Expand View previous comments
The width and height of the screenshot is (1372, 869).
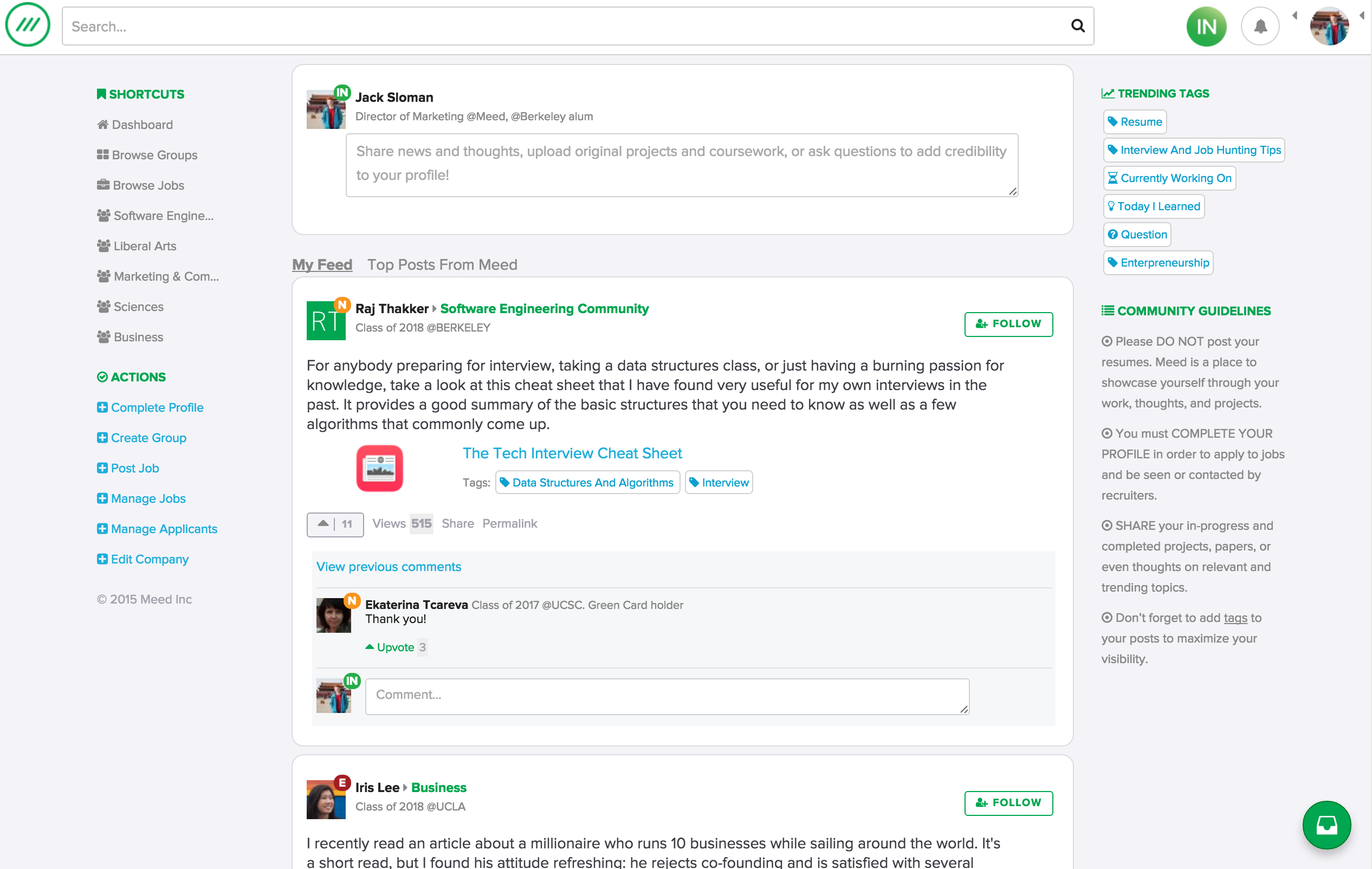[x=389, y=566]
